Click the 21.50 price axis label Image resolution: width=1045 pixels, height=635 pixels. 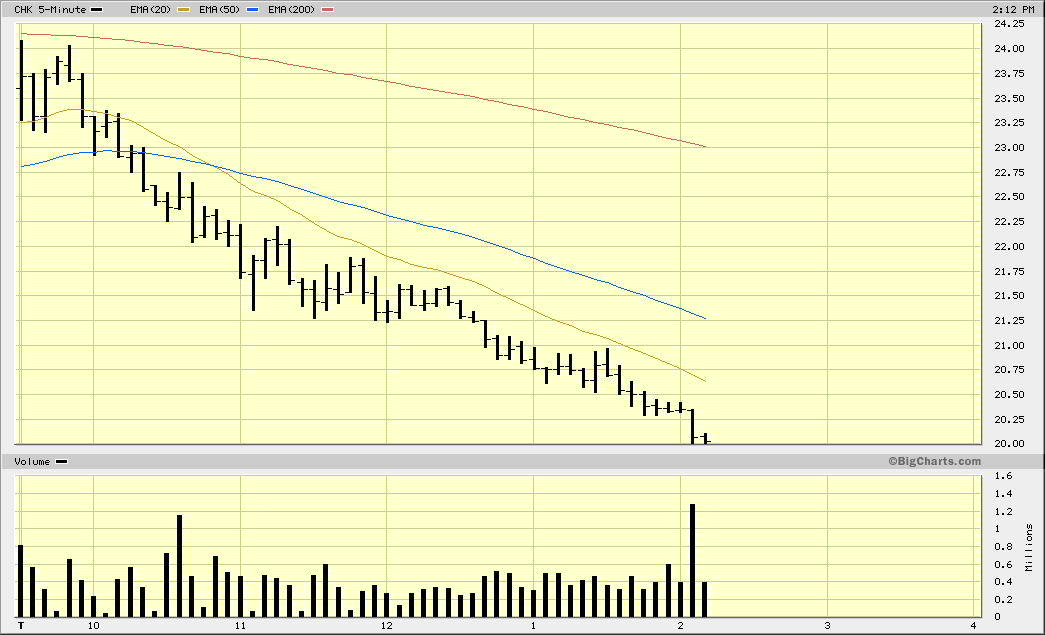[1009, 296]
